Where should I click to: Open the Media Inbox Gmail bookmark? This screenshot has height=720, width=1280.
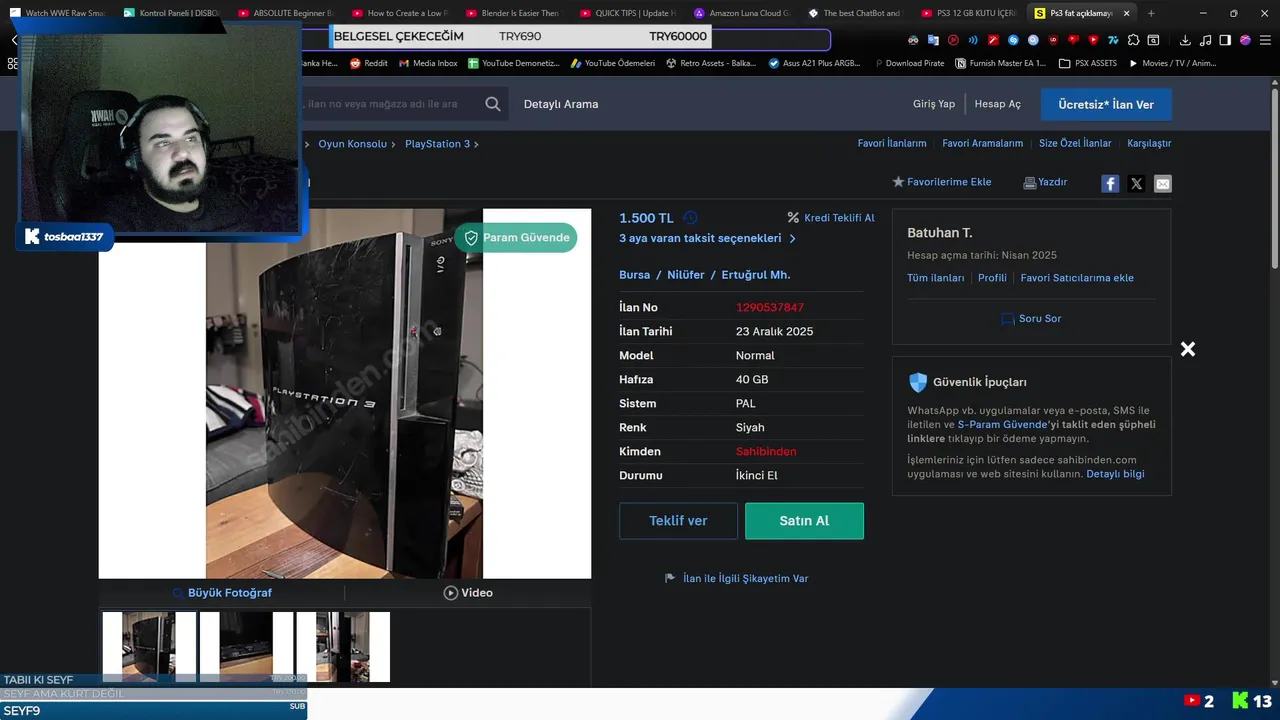428,63
